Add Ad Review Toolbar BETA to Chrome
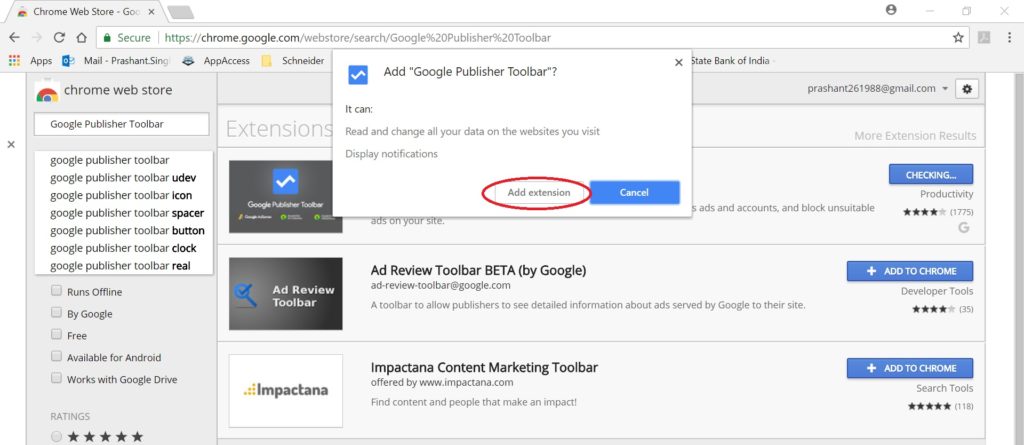The image size is (1024, 445). pos(910,271)
